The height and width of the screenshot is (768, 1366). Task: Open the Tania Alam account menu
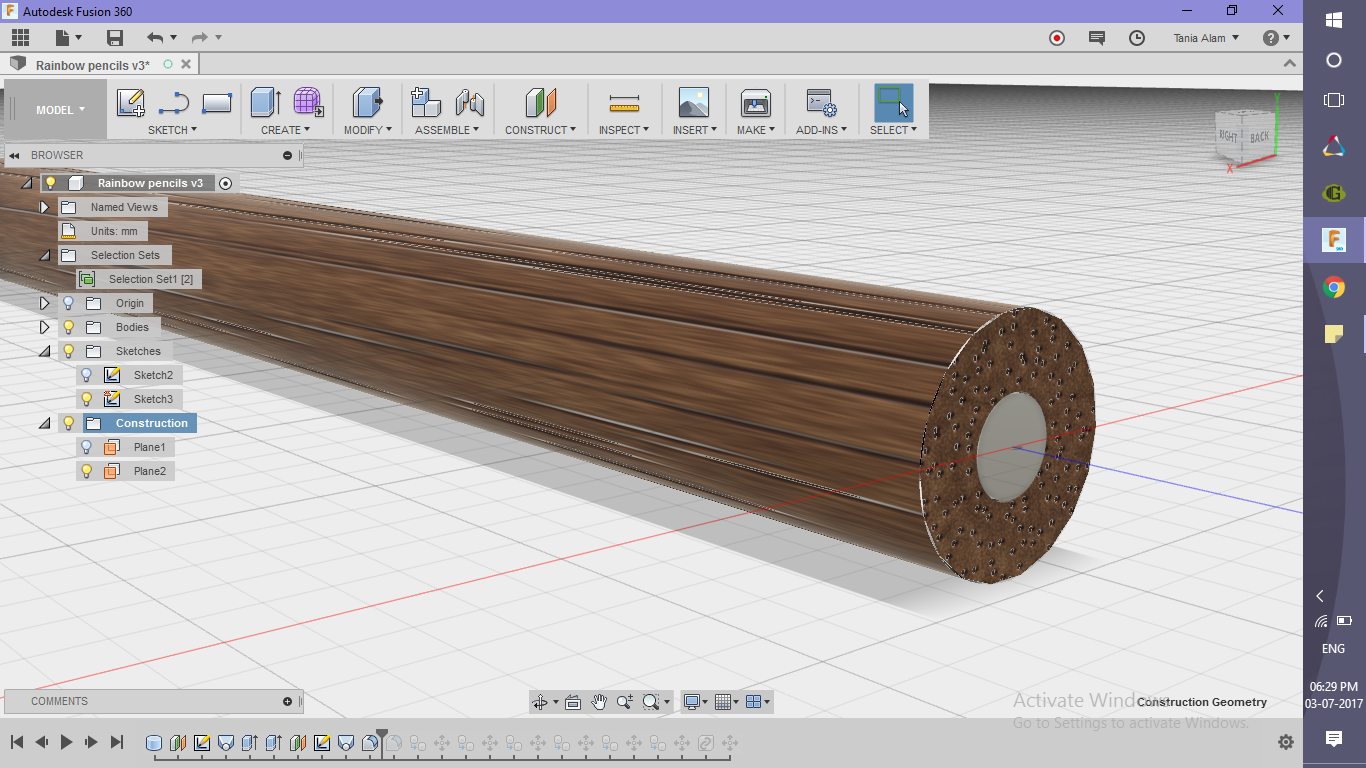point(1206,38)
